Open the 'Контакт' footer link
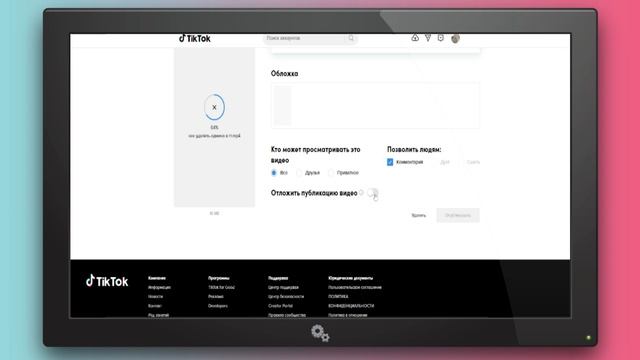Screen dimensions: 640x360 [155, 306]
